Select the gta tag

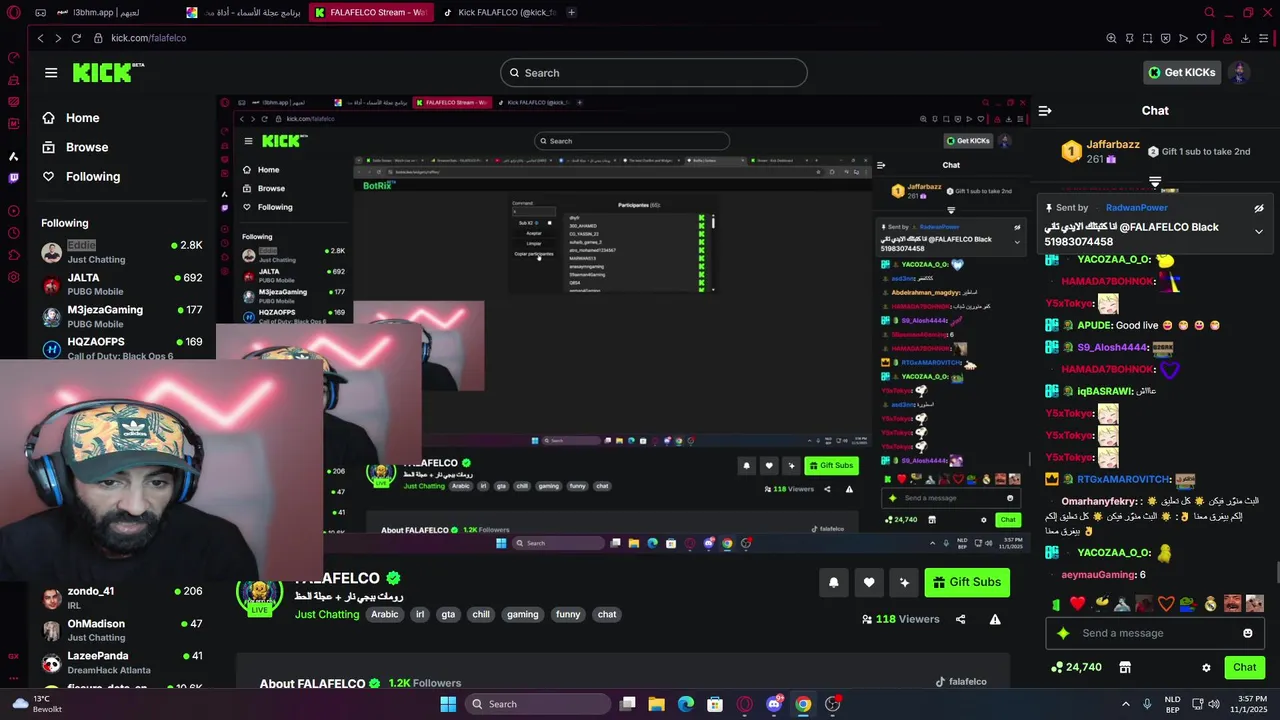click(448, 614)
